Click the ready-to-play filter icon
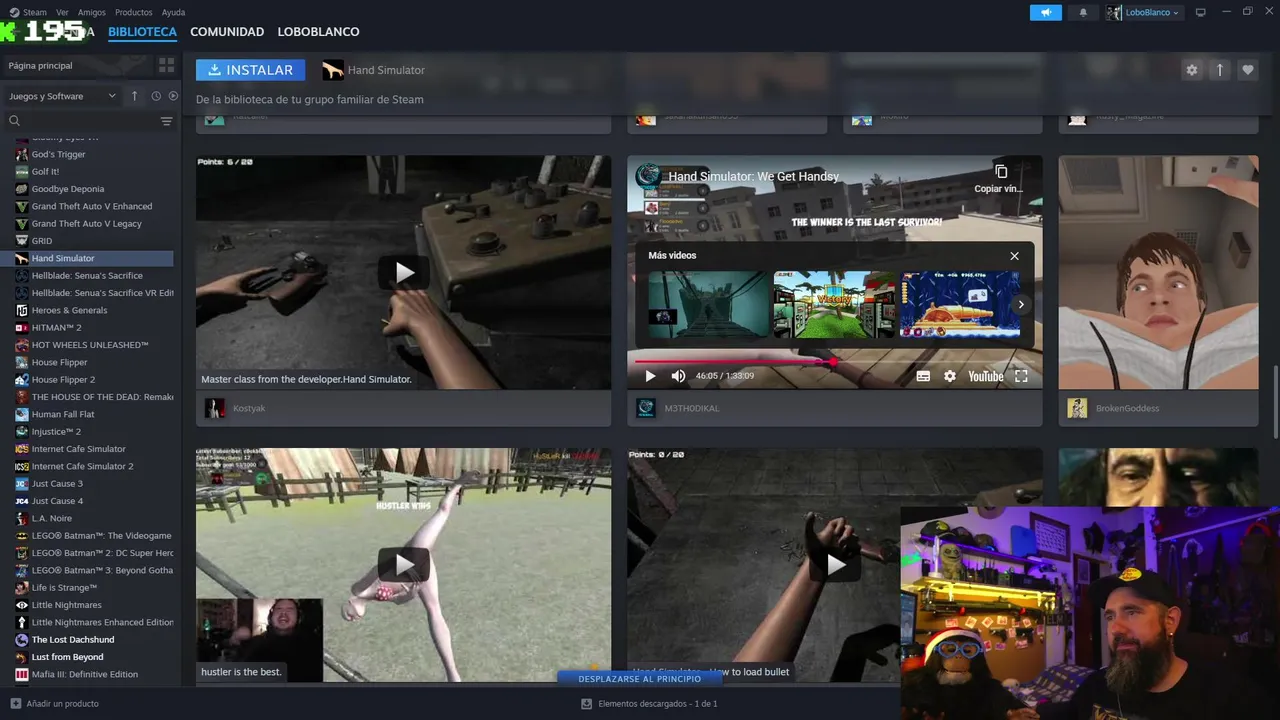This screenshot has height=720, width=1280. click(x=173, y=96)
